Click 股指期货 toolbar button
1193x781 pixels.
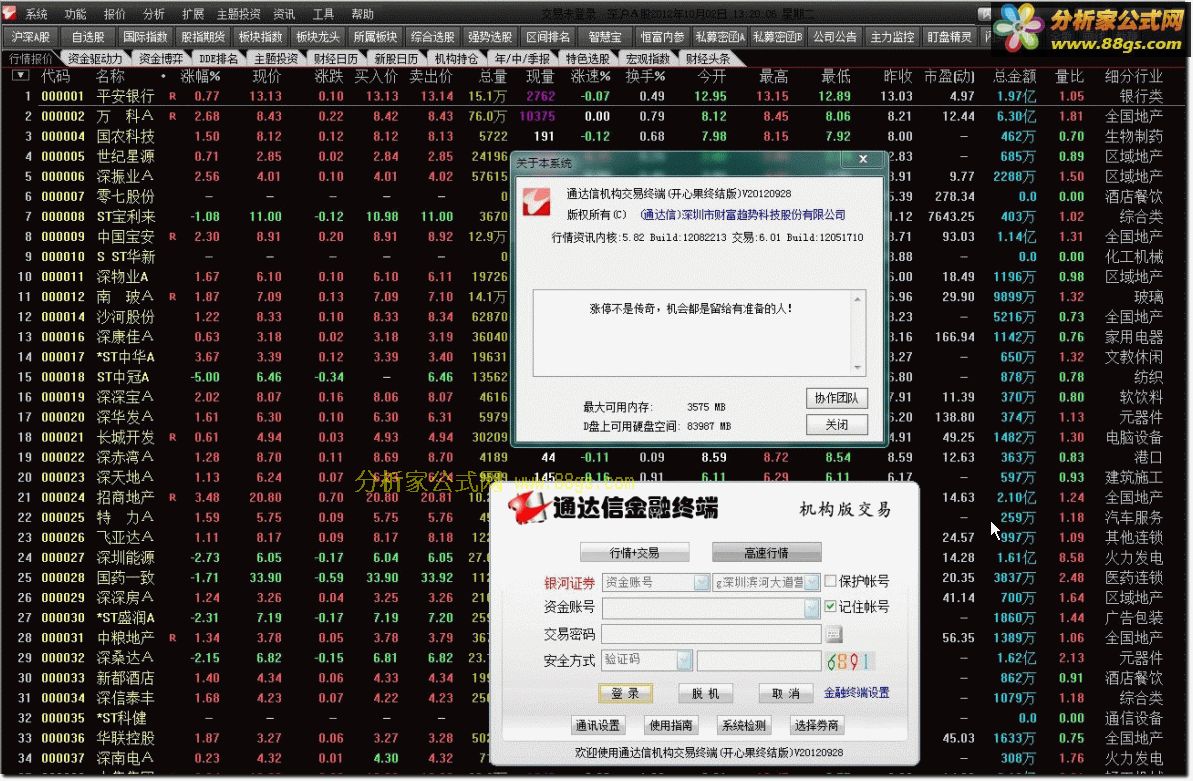(x=203, y=37)
